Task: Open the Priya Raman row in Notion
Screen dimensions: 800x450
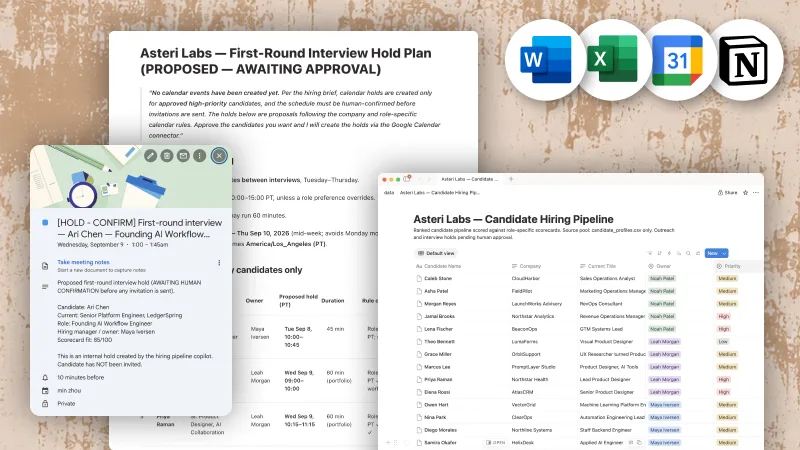Action: coord(438,380)
